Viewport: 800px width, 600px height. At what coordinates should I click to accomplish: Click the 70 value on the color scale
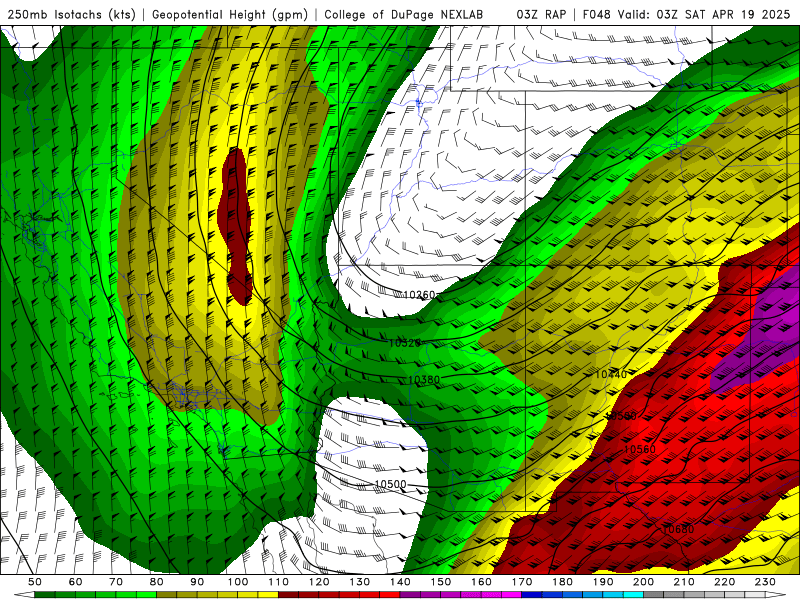point(116,582)
